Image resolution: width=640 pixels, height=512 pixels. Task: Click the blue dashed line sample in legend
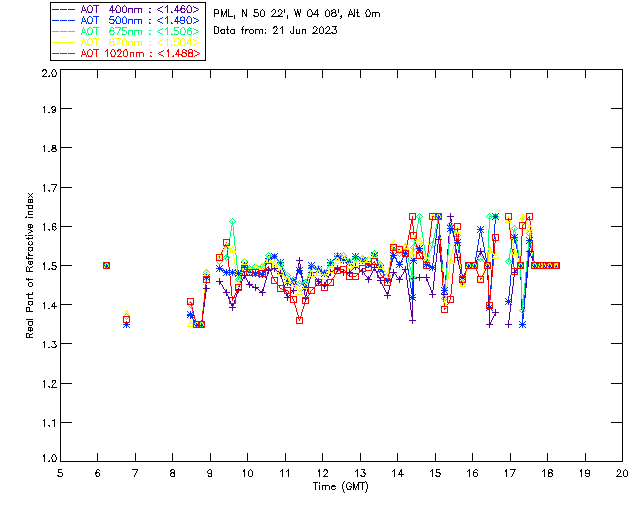pyautogui.click(x=64, y=20)
